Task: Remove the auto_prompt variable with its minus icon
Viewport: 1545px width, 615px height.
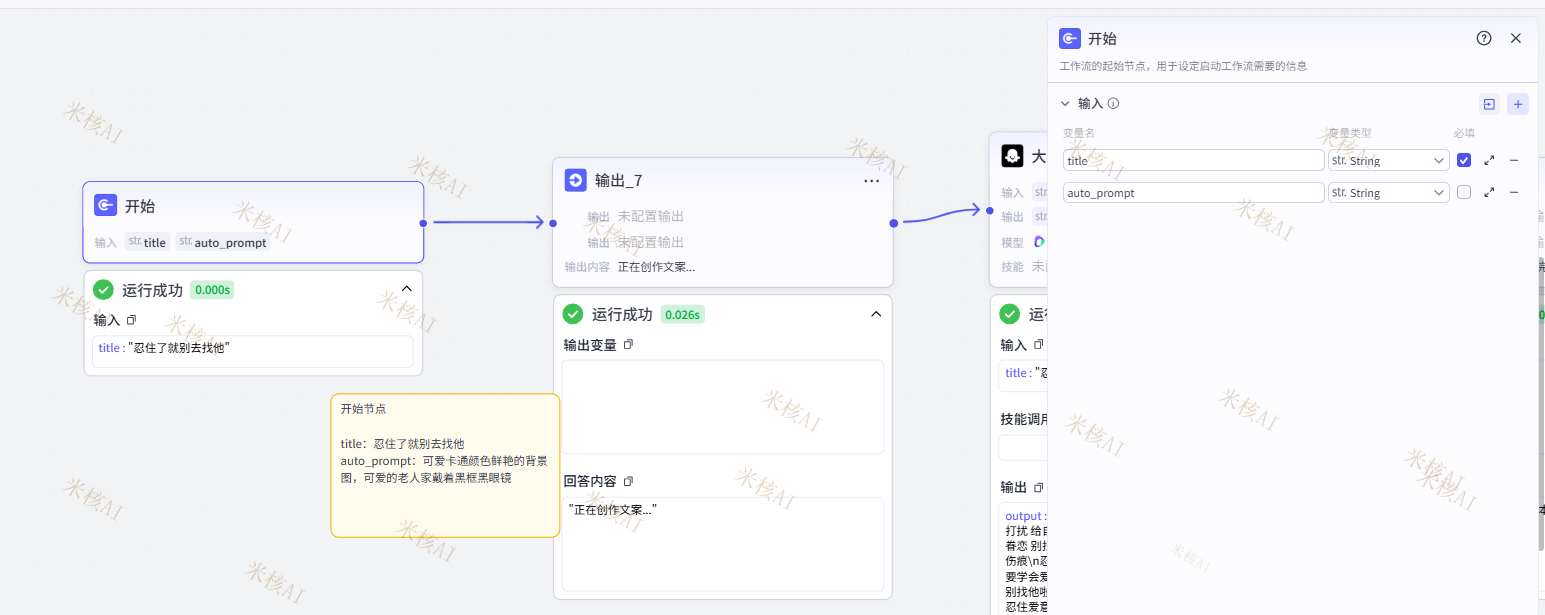Action: [x=1514, y=193]
